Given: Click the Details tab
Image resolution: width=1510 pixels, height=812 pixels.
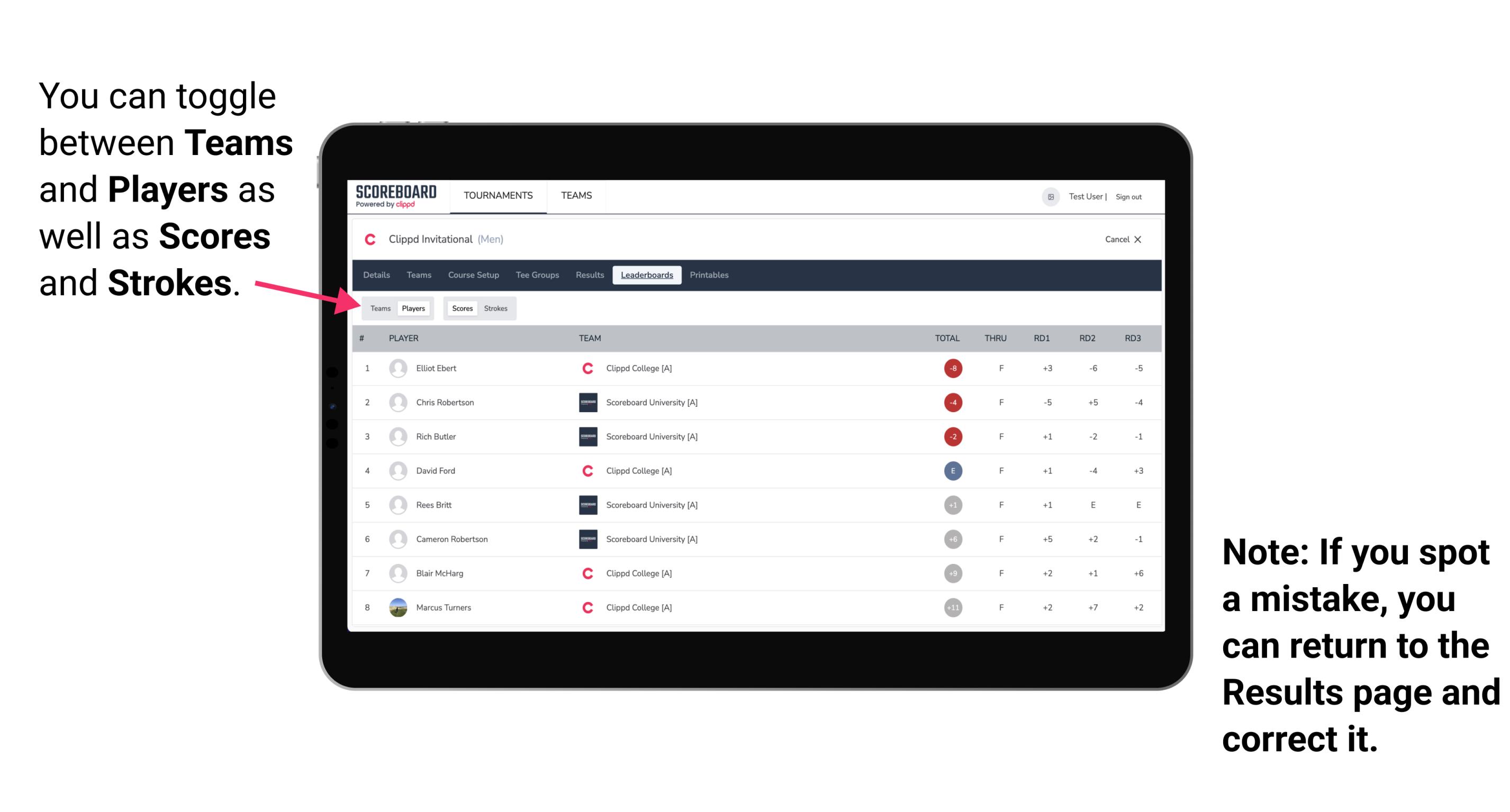Looking at the screenshot, I should pos(378,275).
